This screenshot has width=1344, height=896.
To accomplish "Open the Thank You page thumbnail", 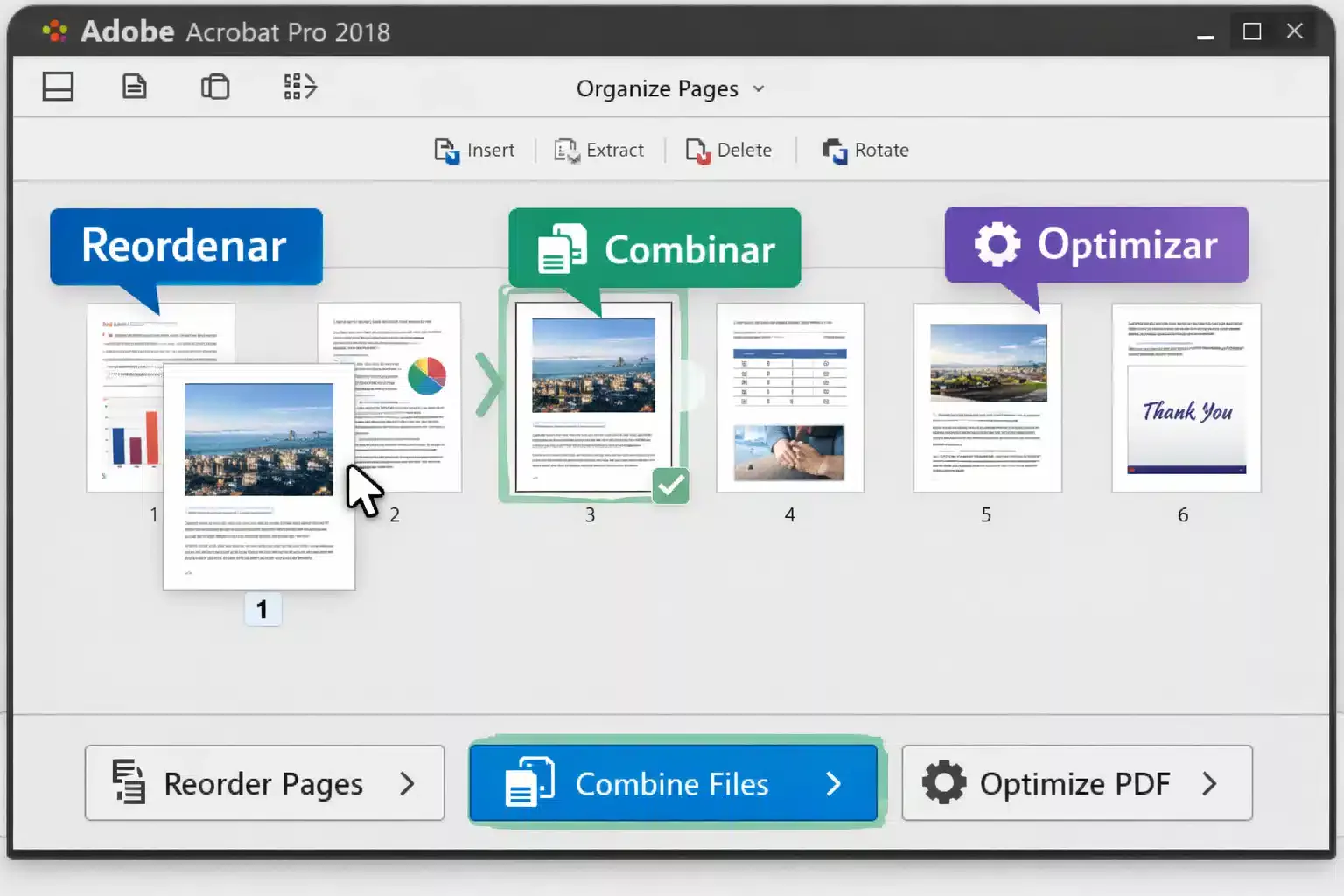I will pos(1184,398).
